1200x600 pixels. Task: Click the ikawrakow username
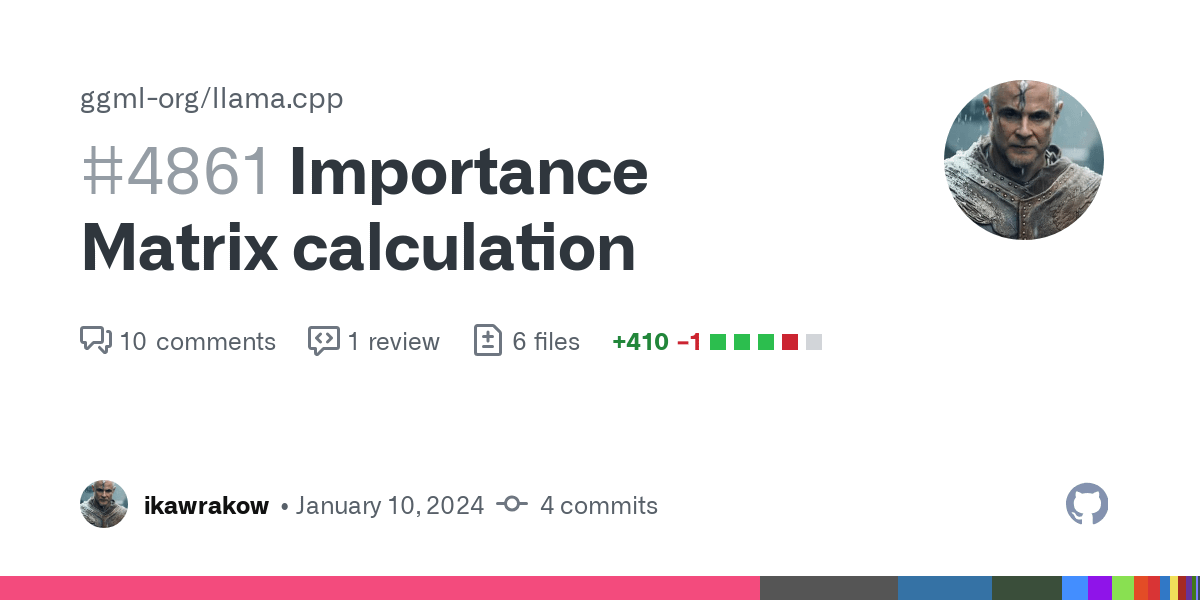pos(206,505)
